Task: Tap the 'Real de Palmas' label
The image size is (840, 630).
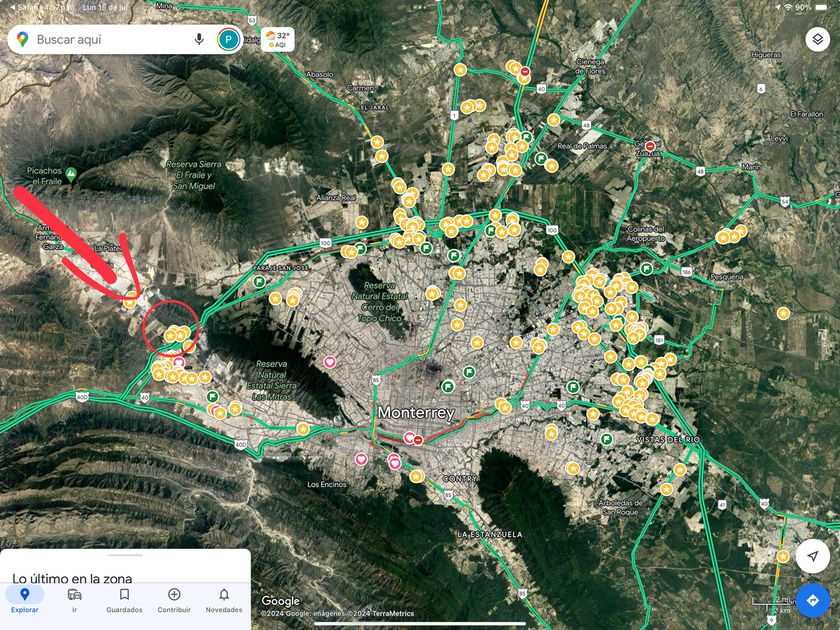Action: point(582,146)
